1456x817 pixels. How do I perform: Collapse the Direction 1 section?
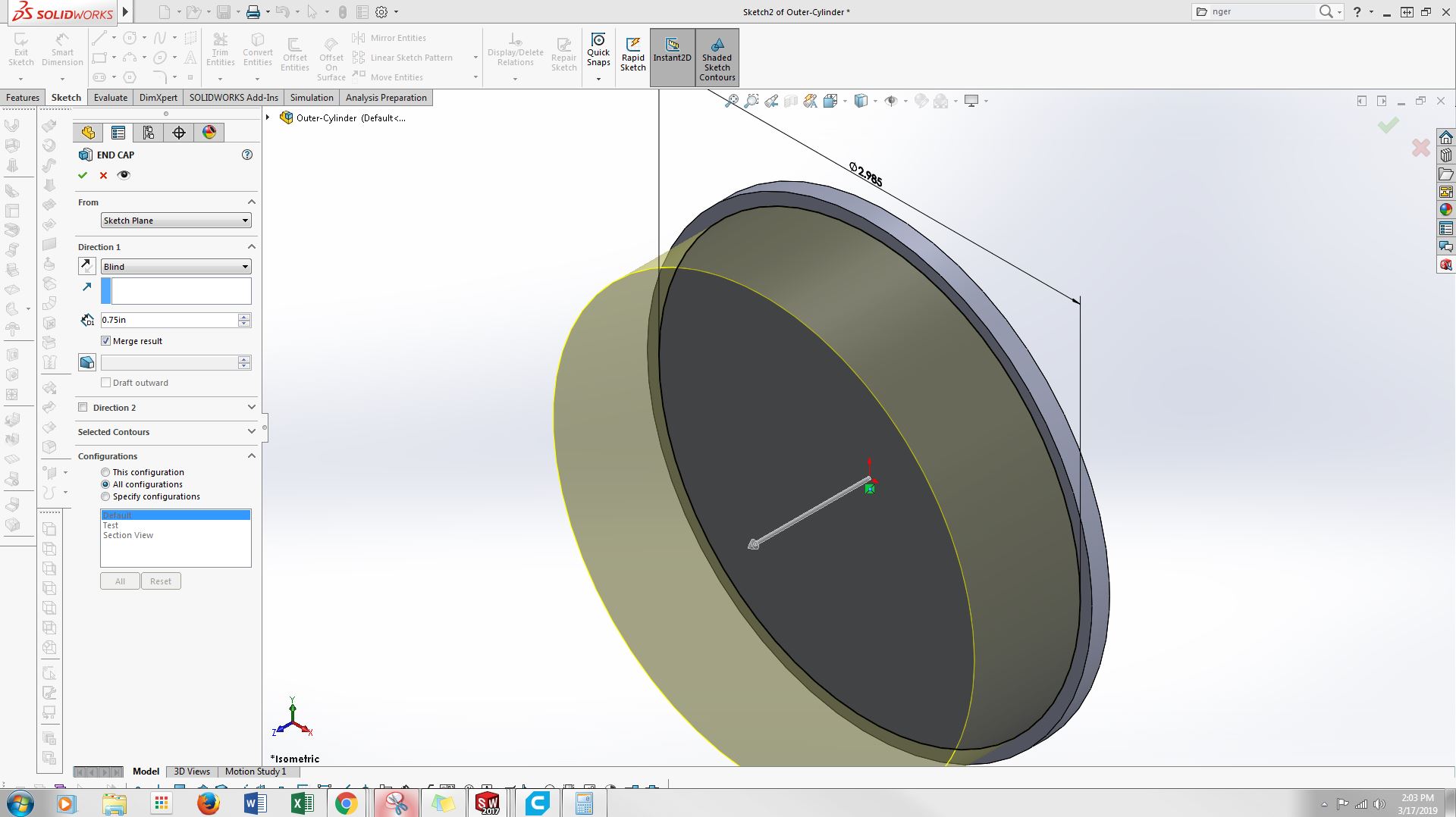click(x=252, y=247)
